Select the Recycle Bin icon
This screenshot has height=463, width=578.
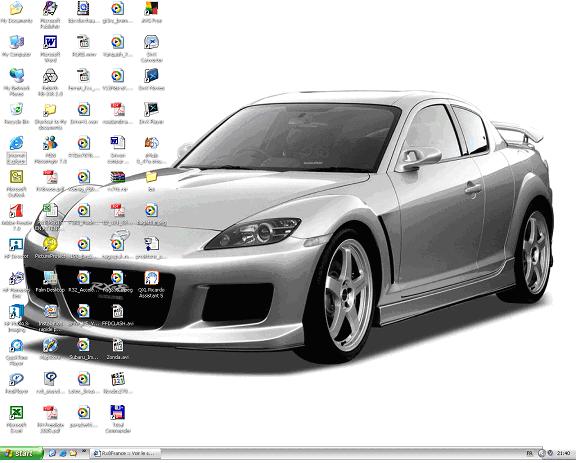pyautogui.click(x=16, y=109)
